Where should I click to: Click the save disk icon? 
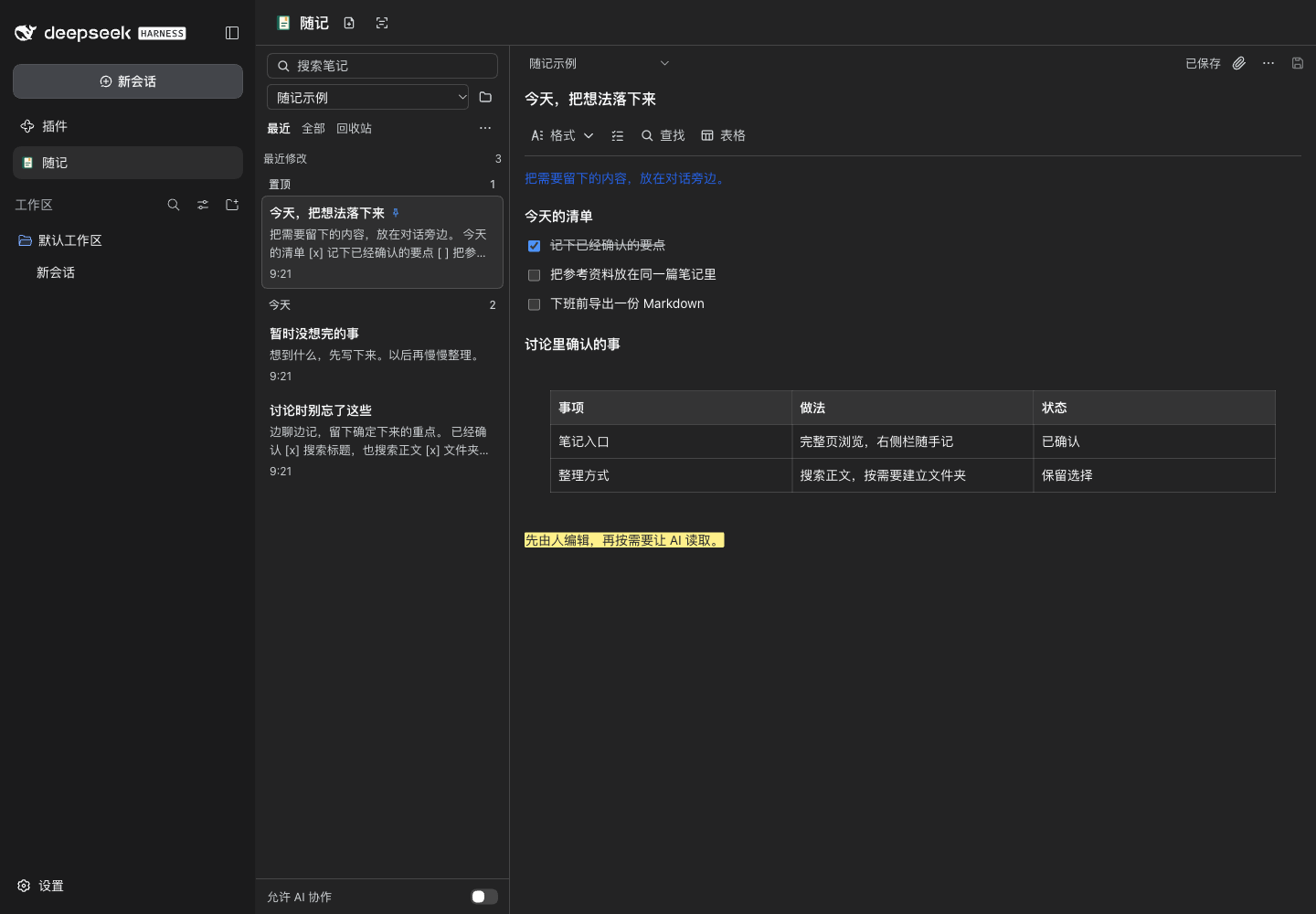1298,63
